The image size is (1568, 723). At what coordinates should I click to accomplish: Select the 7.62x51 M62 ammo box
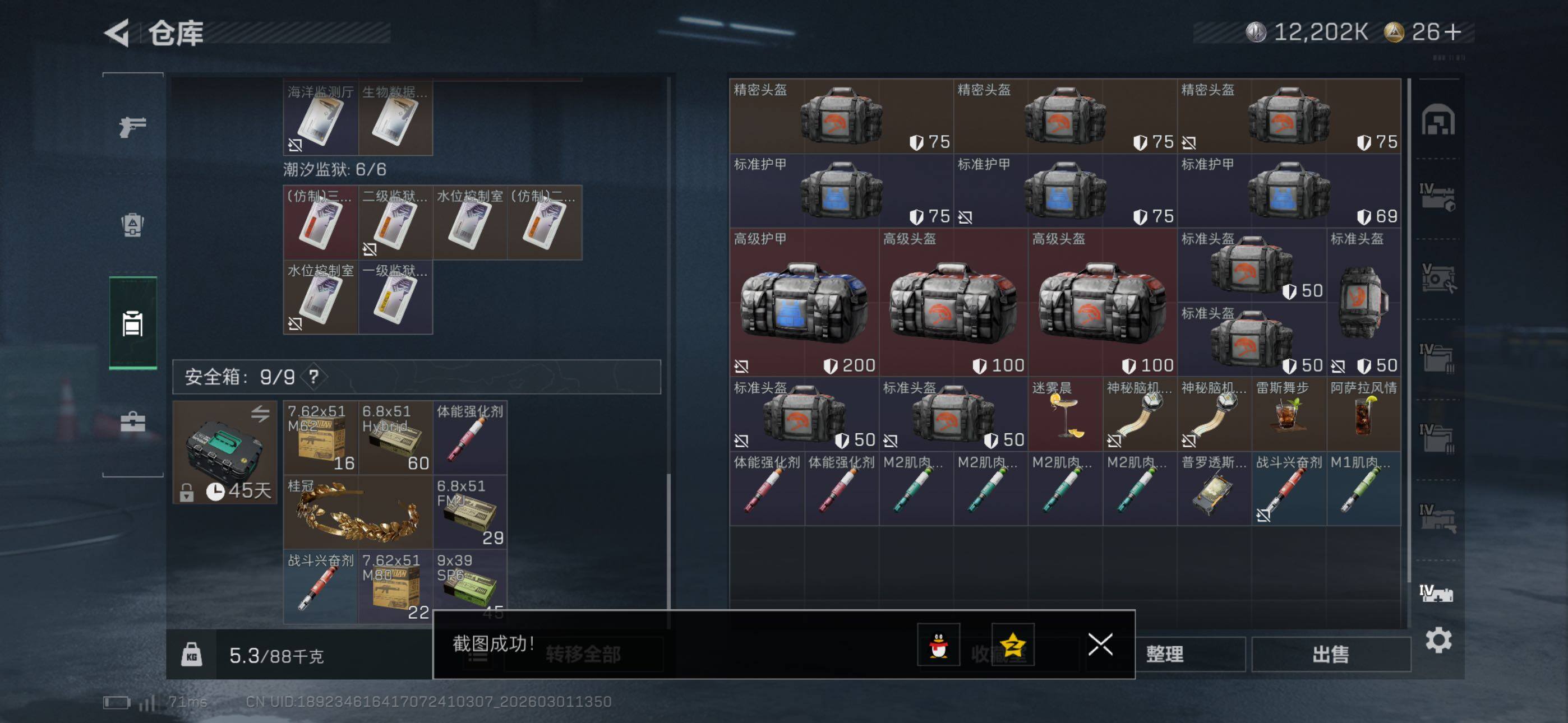coord(321,438)
